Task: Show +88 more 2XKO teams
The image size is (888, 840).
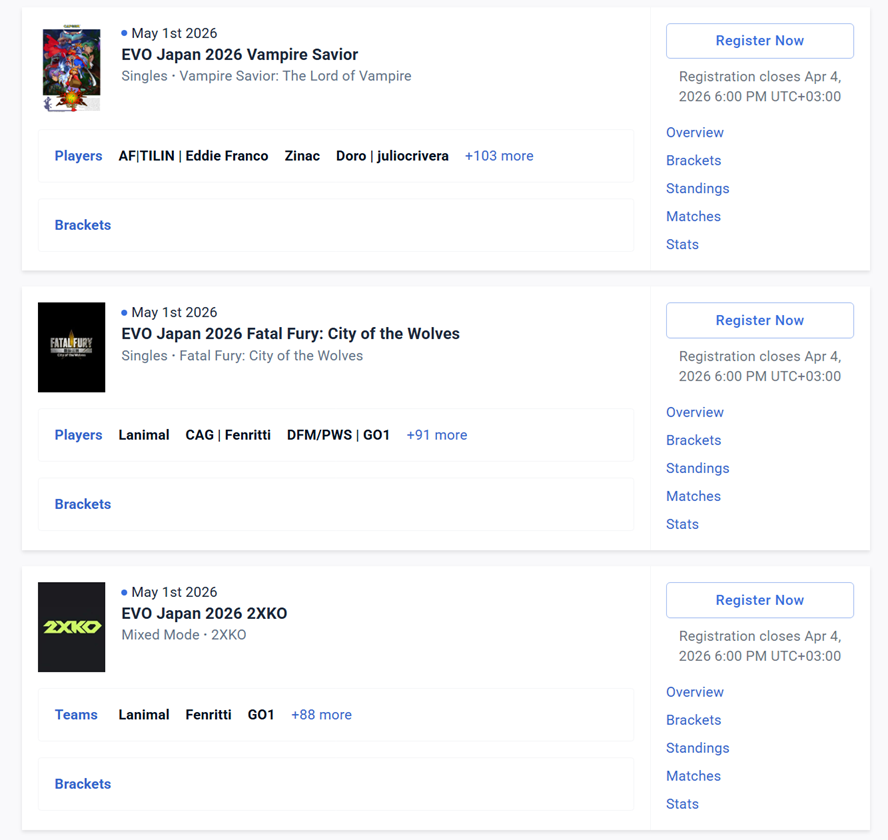Action: click(321, 715)
